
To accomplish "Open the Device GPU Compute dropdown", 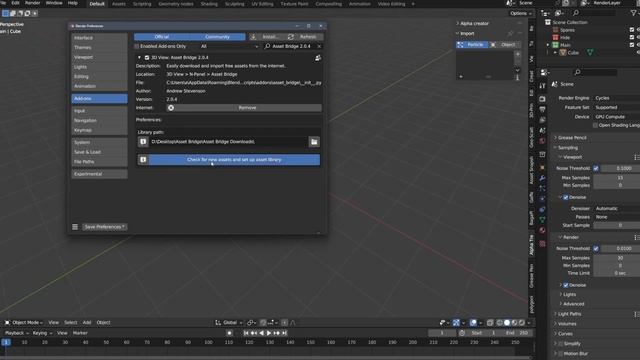I will (616, 117).
